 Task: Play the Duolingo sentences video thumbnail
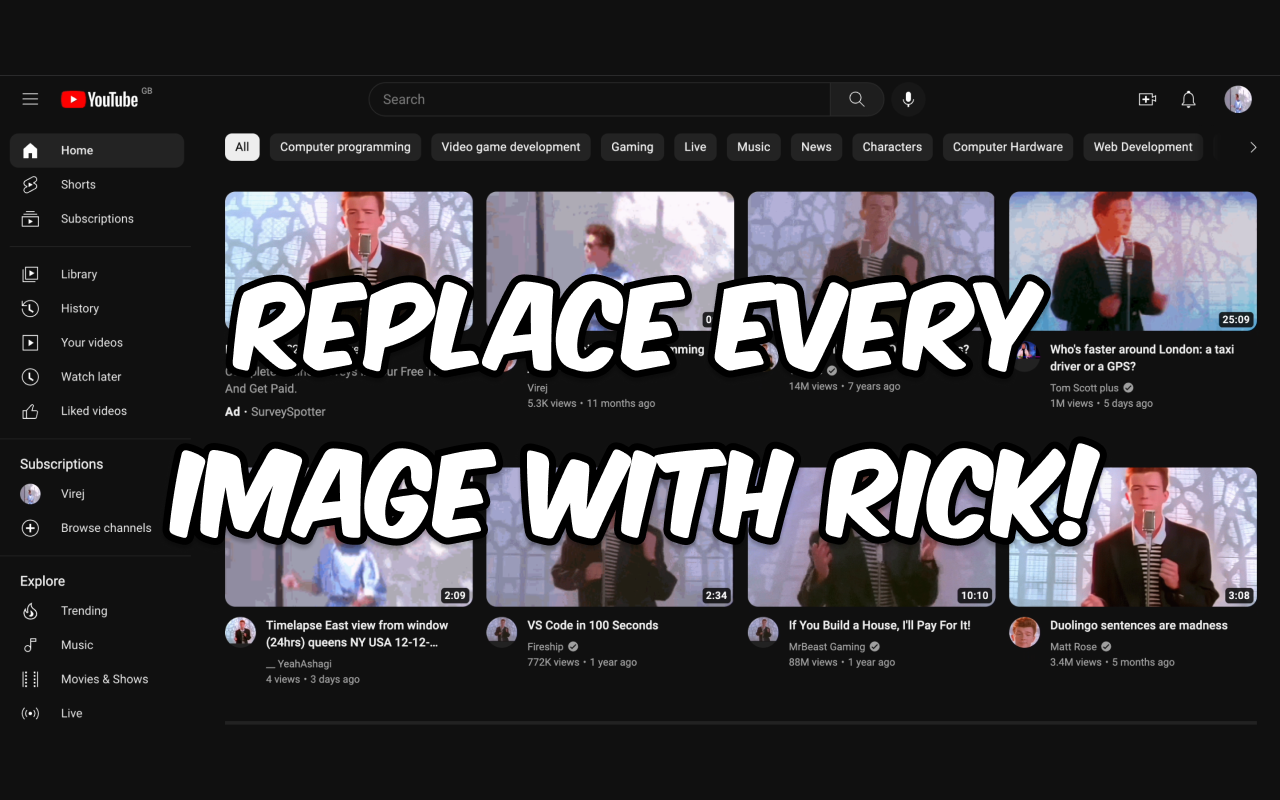tap(1133, 536)
